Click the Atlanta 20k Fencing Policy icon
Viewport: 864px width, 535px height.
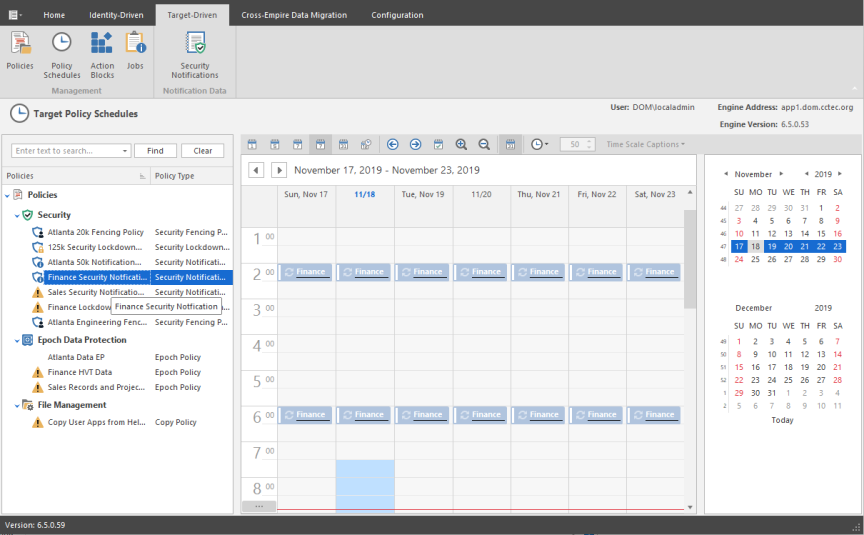pyautogui.click(x=37, y=232)
